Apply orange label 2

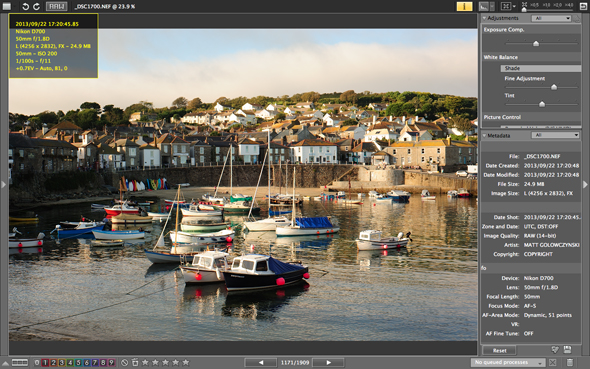pos(53,363)
